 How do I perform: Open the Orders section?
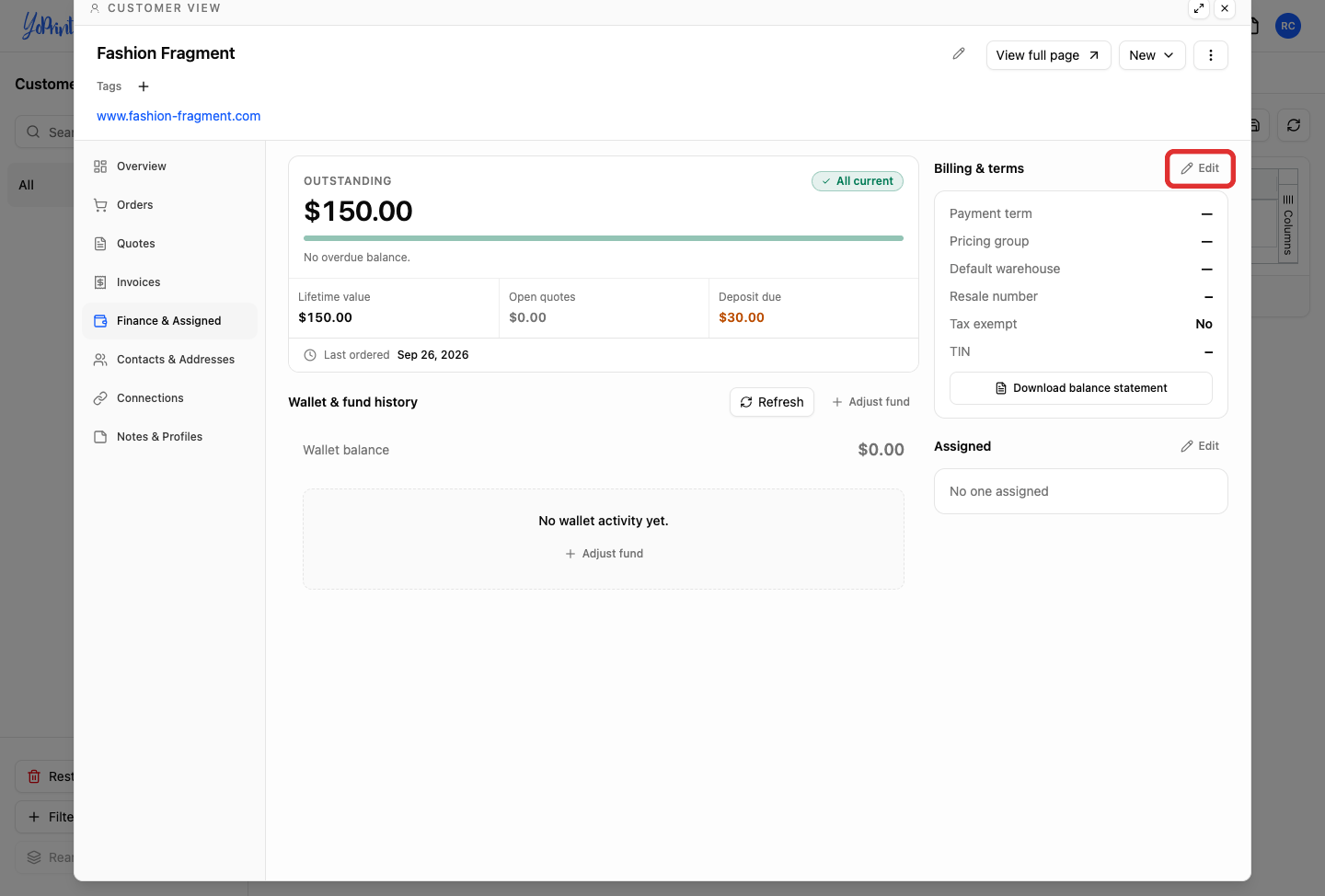(170, 205)
